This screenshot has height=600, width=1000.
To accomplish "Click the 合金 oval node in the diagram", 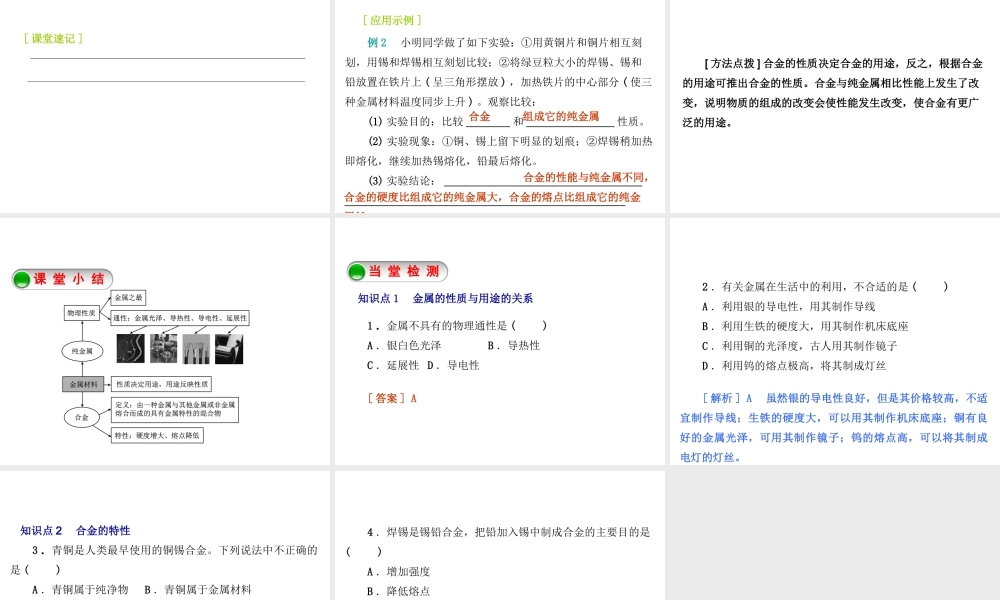I will pyautogui.click(x=82, y=417).
